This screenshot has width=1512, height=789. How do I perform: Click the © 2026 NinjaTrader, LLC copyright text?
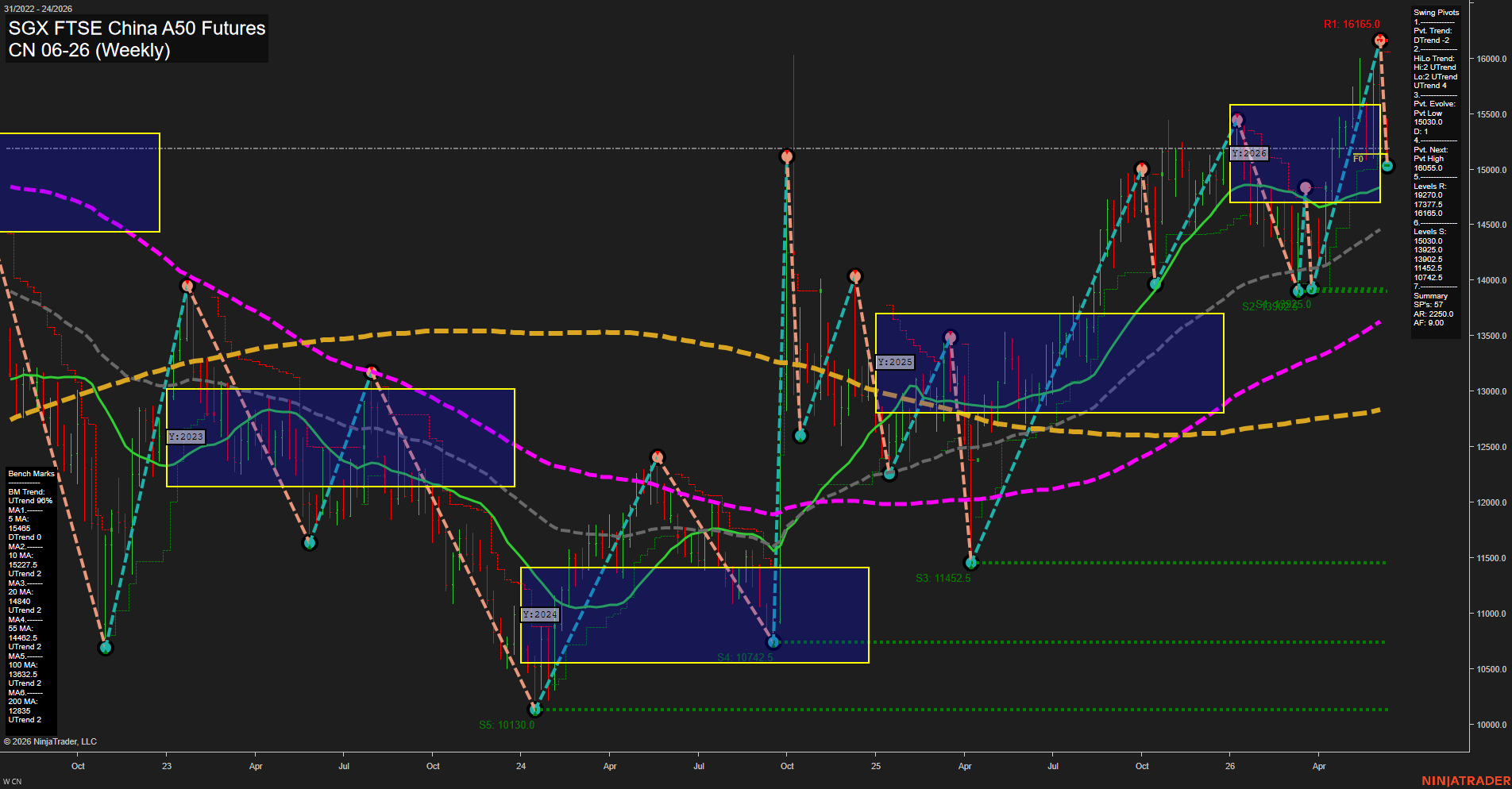tap(50, 741)
